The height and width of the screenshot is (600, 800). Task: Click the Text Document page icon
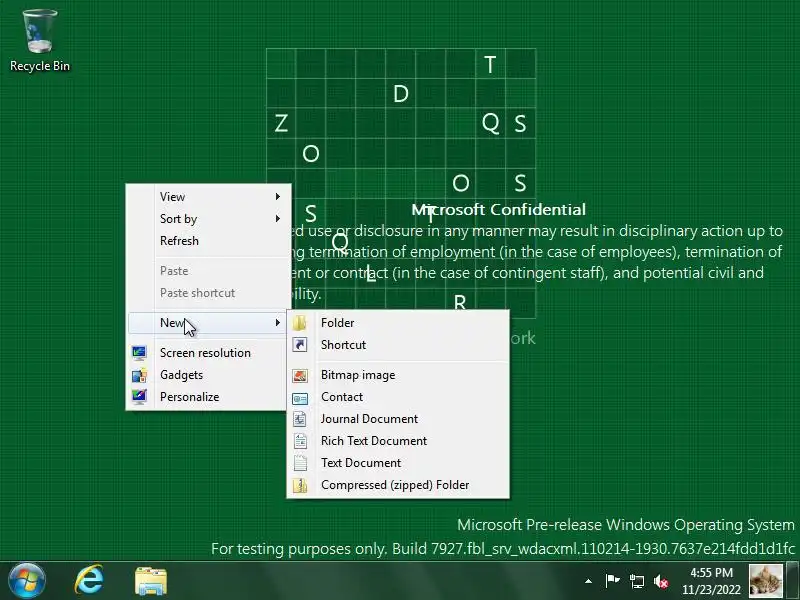pos(299,463)
